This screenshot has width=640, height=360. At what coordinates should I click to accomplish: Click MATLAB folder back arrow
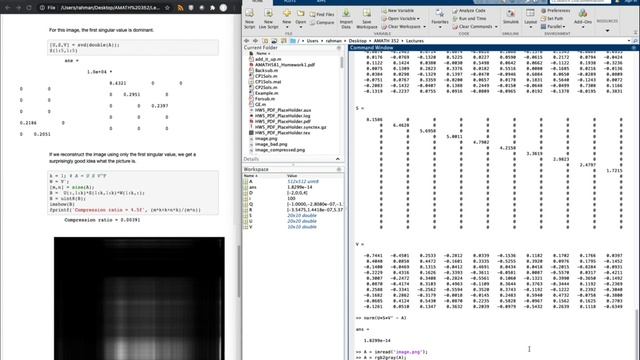click(x=247, y=41)
